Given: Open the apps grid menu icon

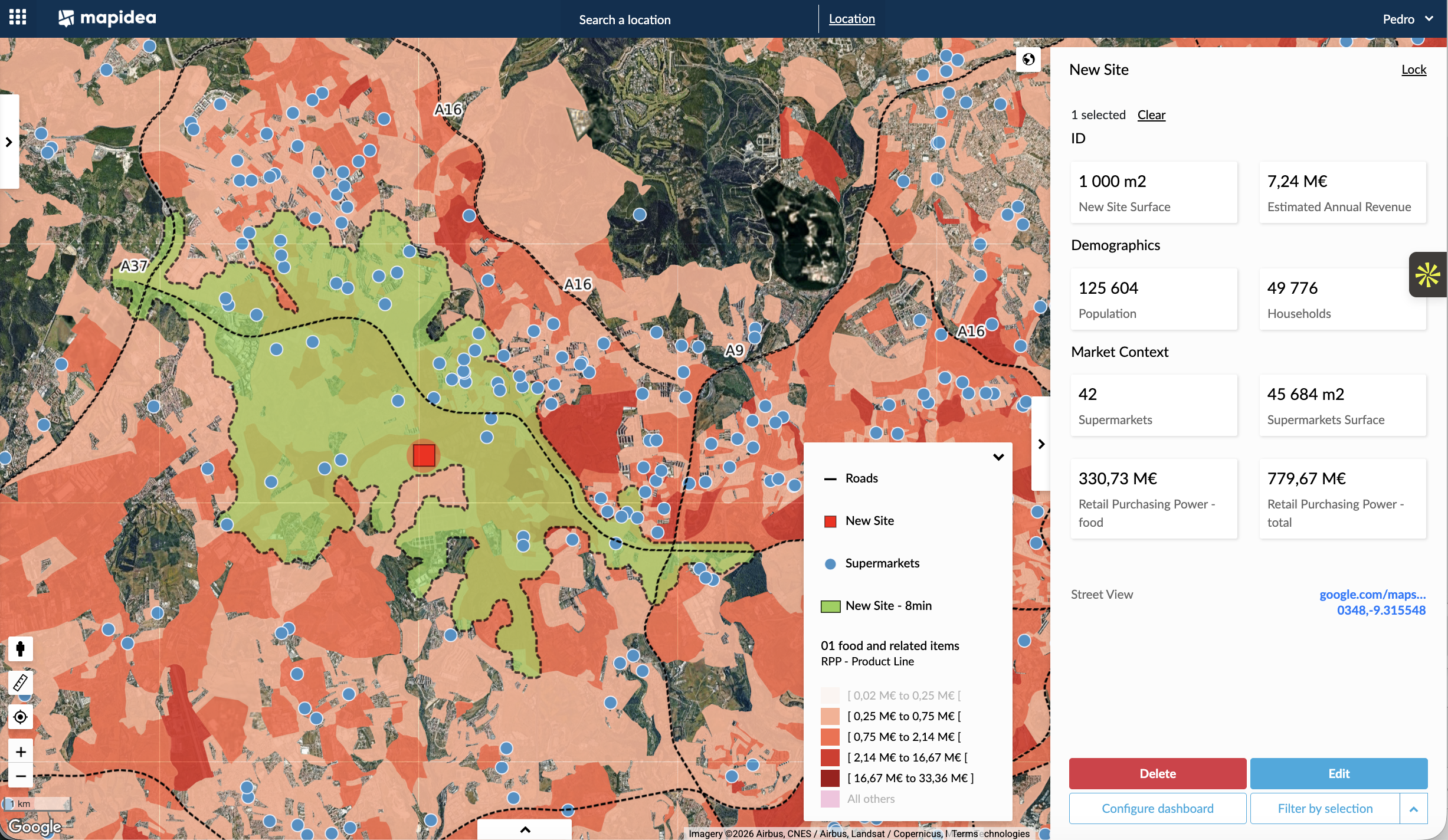Looking at the screenshot, I should [18, 17].
